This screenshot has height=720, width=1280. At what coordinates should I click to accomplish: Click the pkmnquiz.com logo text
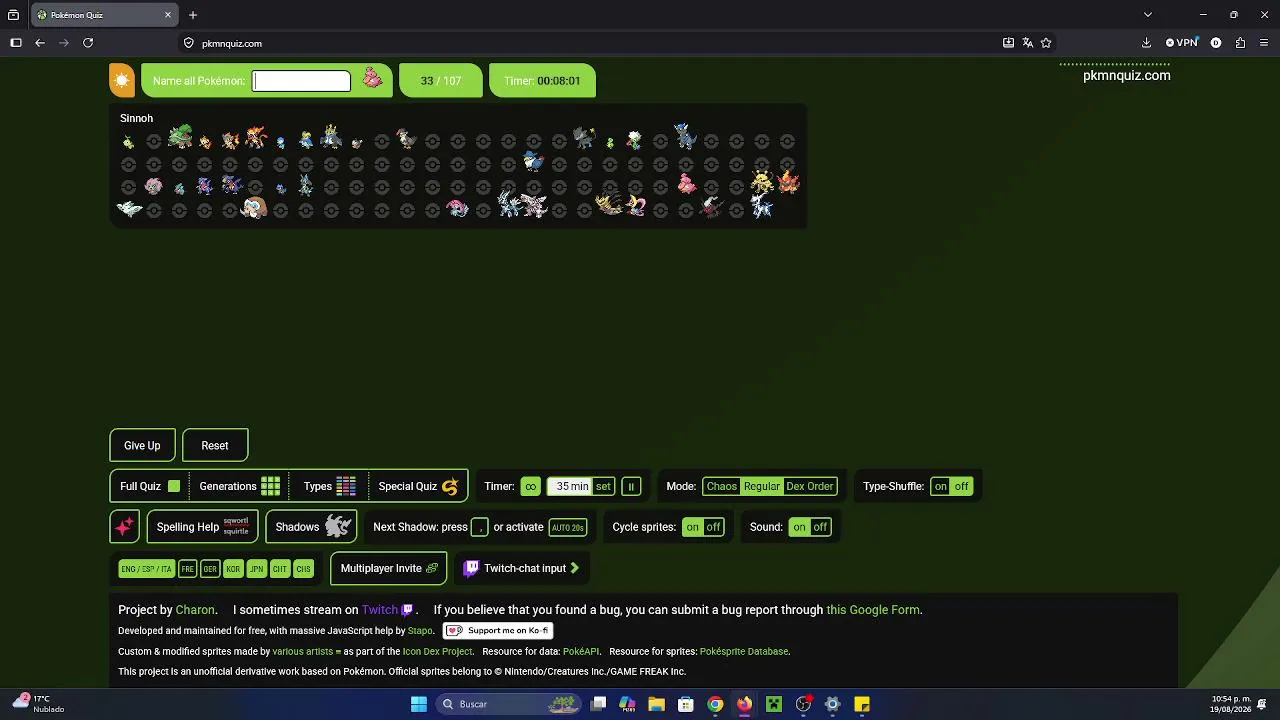[x=1126, y=75]
